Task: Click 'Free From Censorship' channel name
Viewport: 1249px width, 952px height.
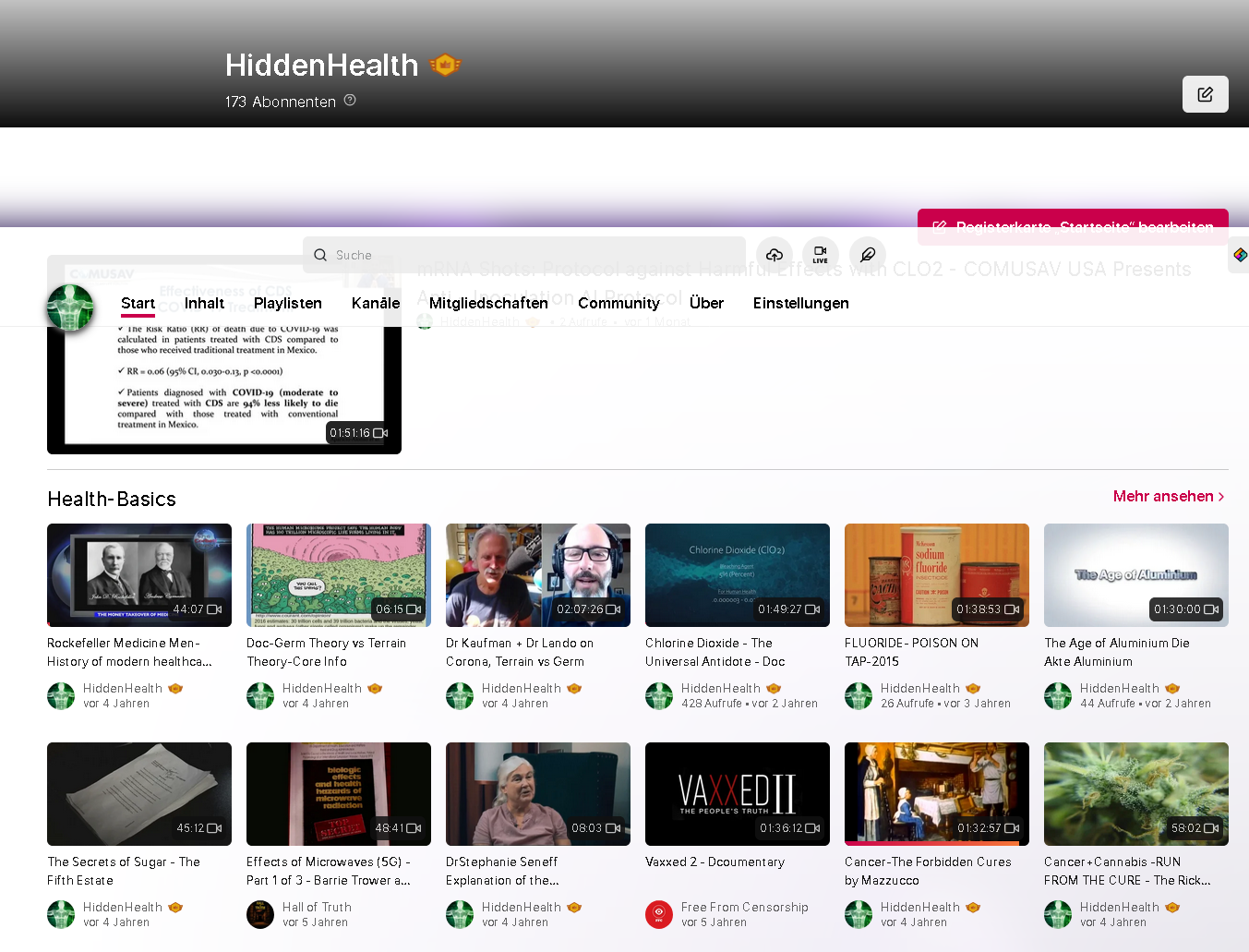Action: (x=745, y=908)
